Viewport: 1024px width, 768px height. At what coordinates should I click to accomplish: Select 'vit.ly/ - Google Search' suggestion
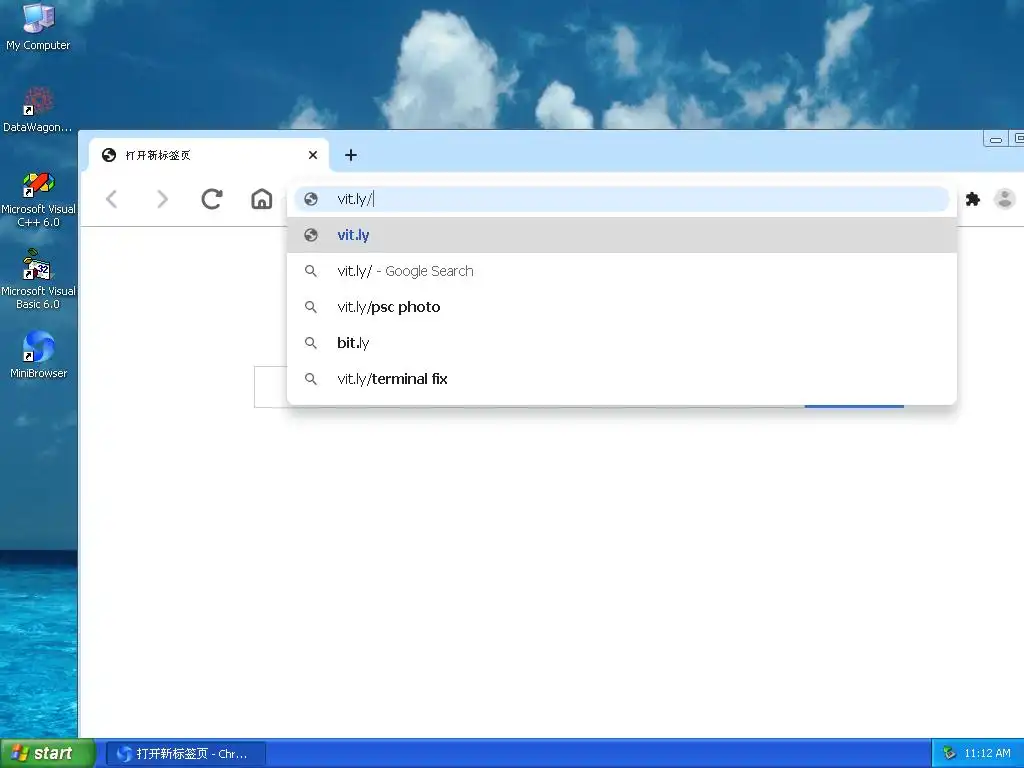[622, 271]
